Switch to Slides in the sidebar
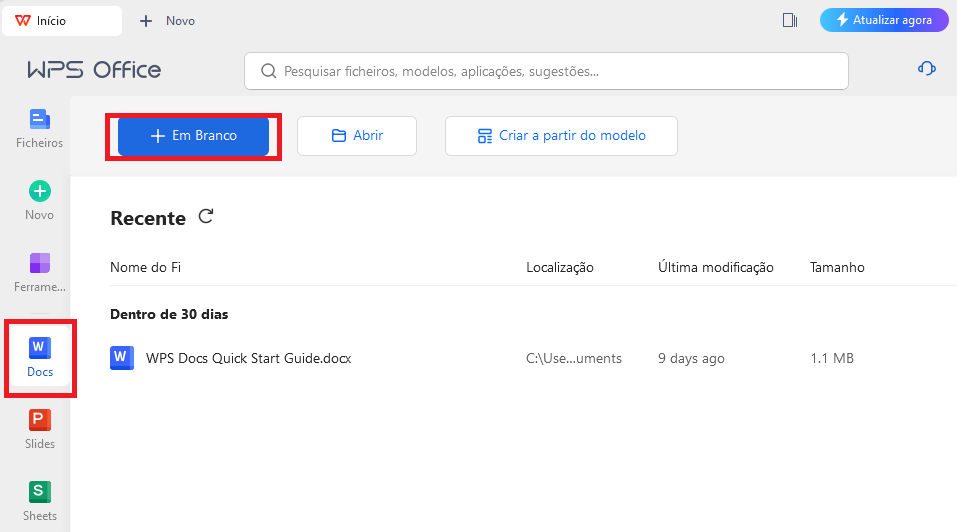957x532 pixels. click(39, 429)
